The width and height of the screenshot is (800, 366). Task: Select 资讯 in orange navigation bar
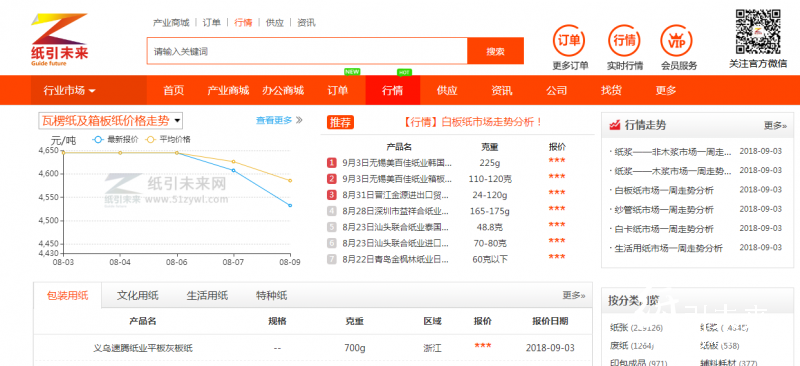(502, 91)
